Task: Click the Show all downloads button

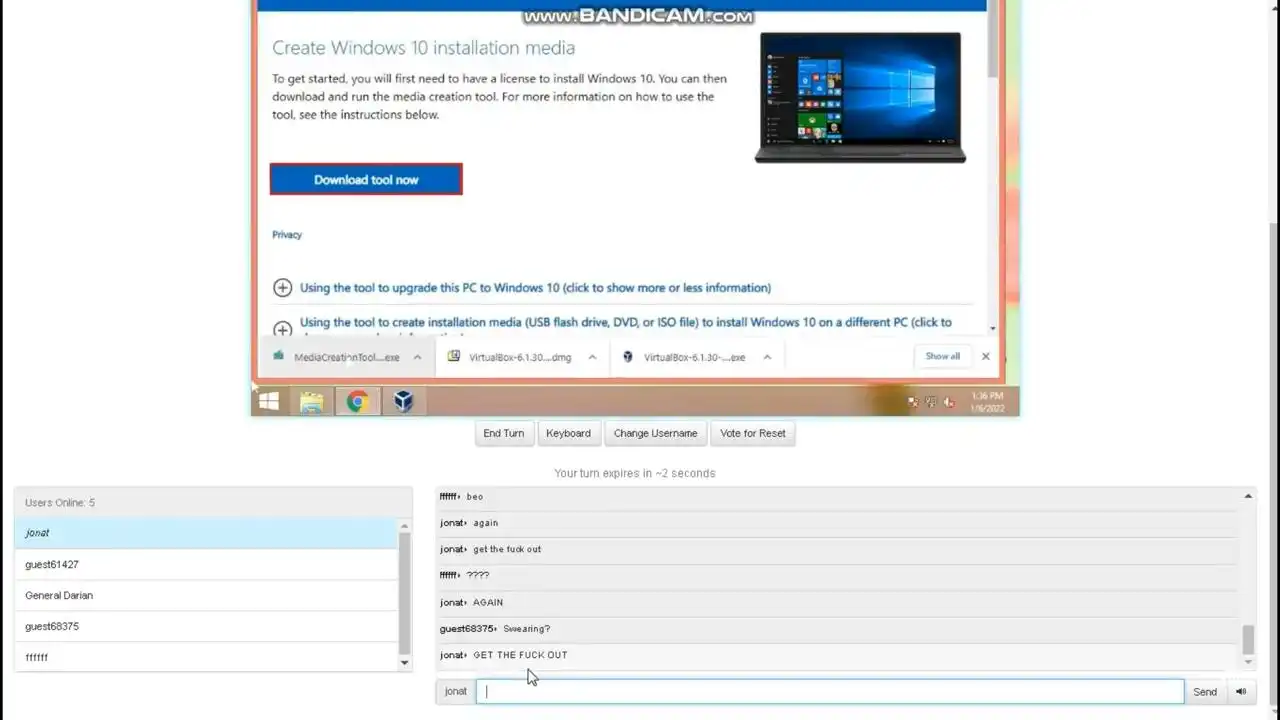Action: pyautogui.click(x=942, y=356)
